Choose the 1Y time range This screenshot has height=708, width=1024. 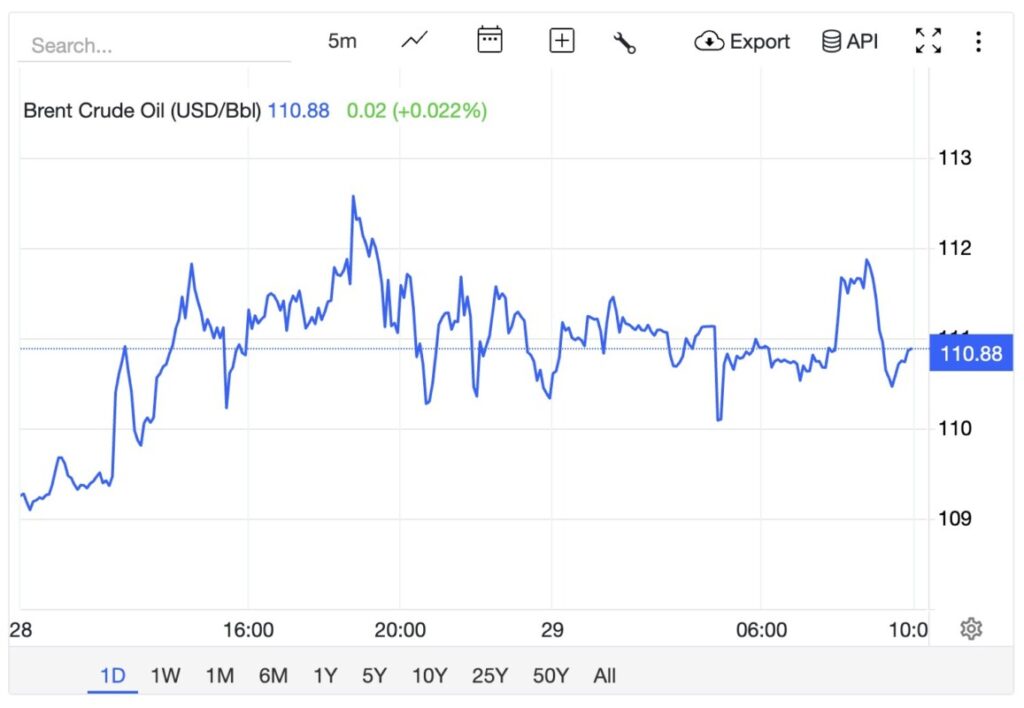(x=325, y=676)
